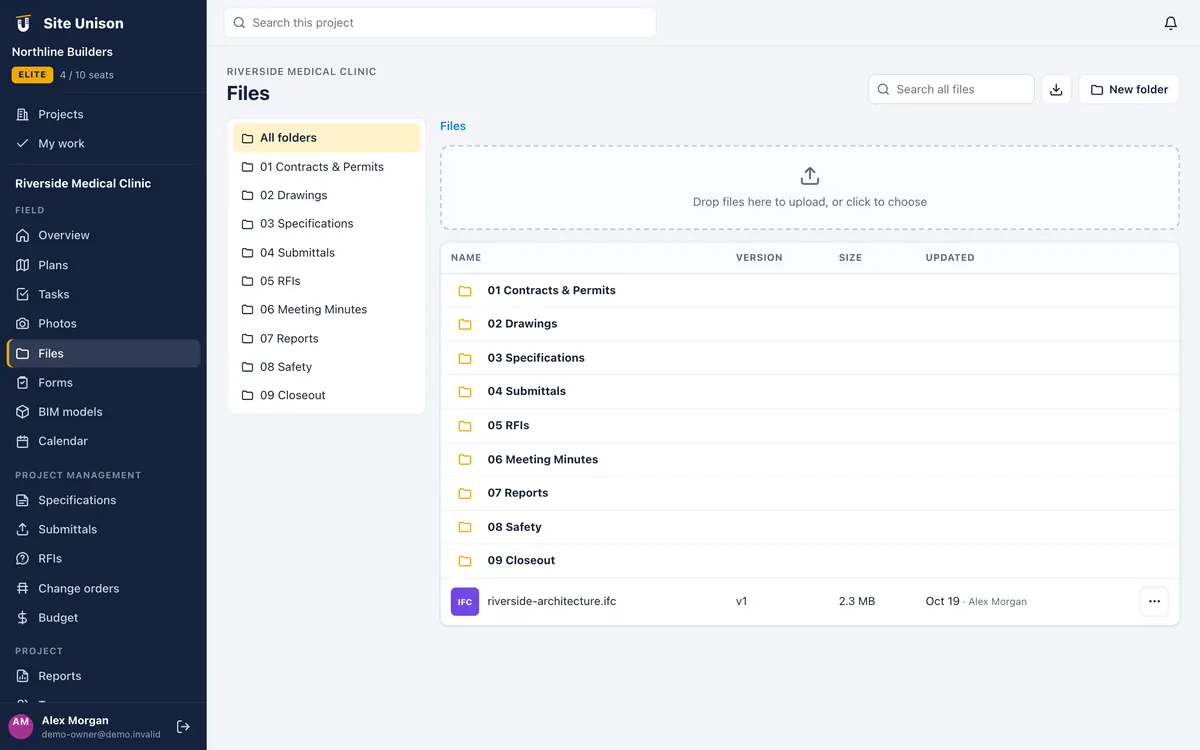The image size is (1200, 750).
Task: Open the Plans section
Action: pyautogui.click(x=103, y=265)
